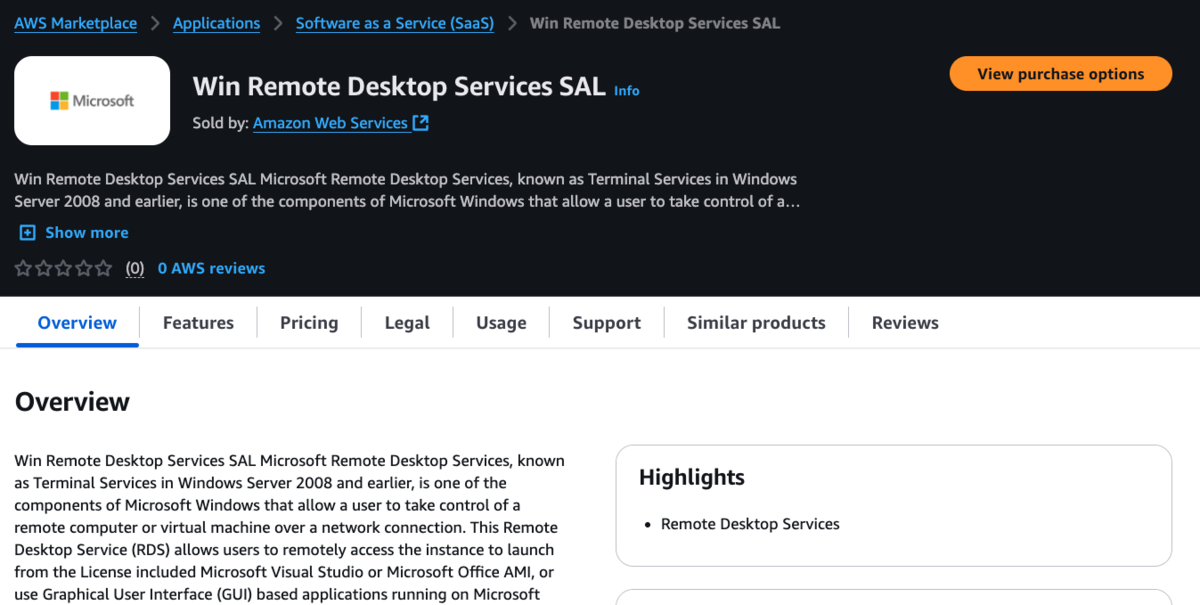Viewport: 1200px width, 605px height.
Task: Switch to the Features tab
Action: (x=198, y=323)
